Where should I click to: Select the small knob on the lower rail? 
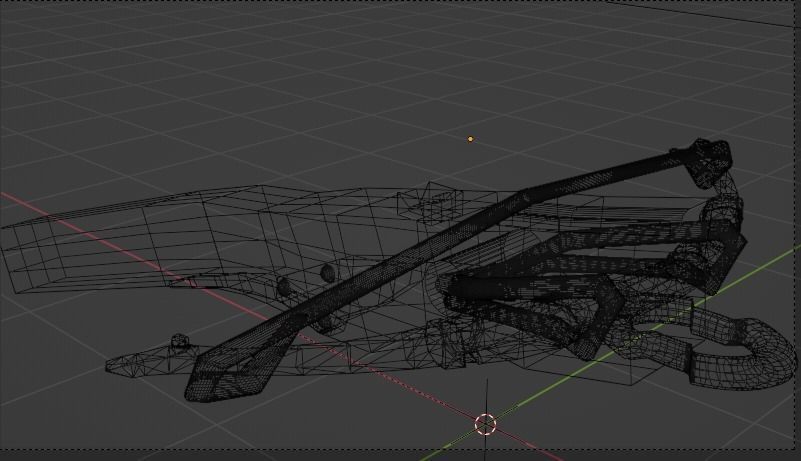pos(178,341)
